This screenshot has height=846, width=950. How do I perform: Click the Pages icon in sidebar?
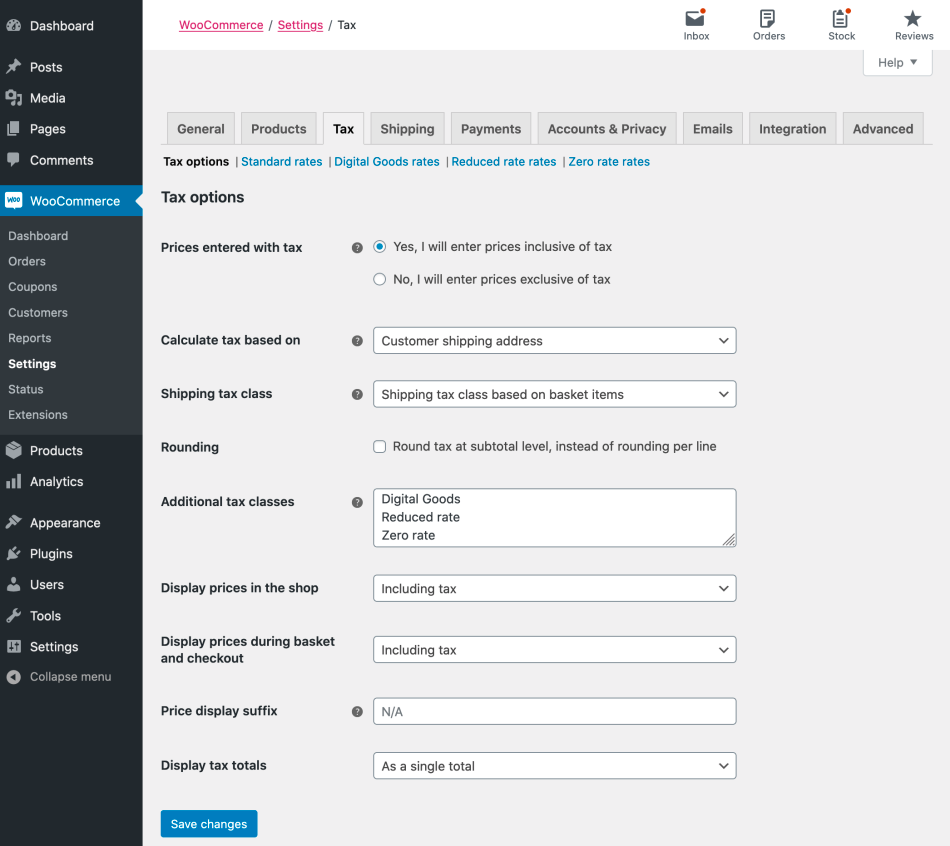tap(13, 128)
